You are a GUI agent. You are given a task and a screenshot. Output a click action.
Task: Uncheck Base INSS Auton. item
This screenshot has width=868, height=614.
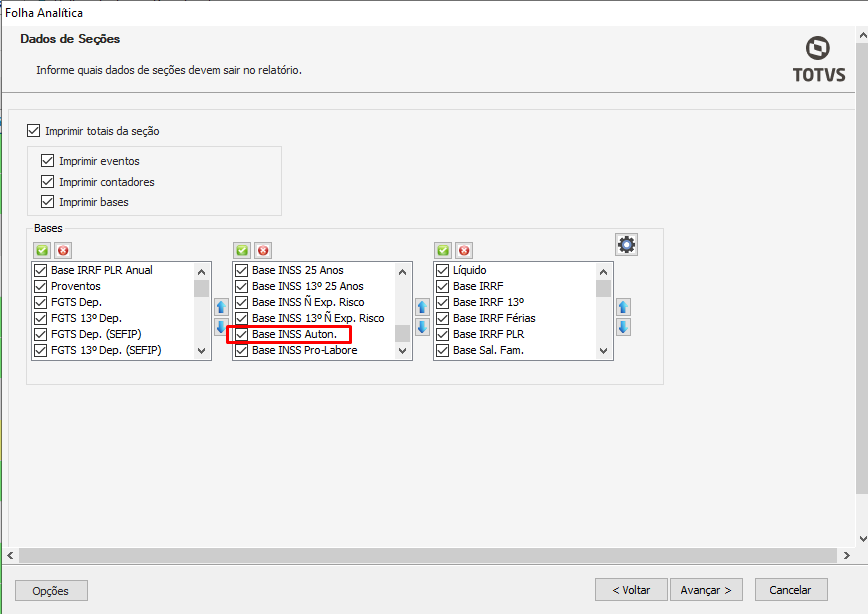tap(241, 334)
